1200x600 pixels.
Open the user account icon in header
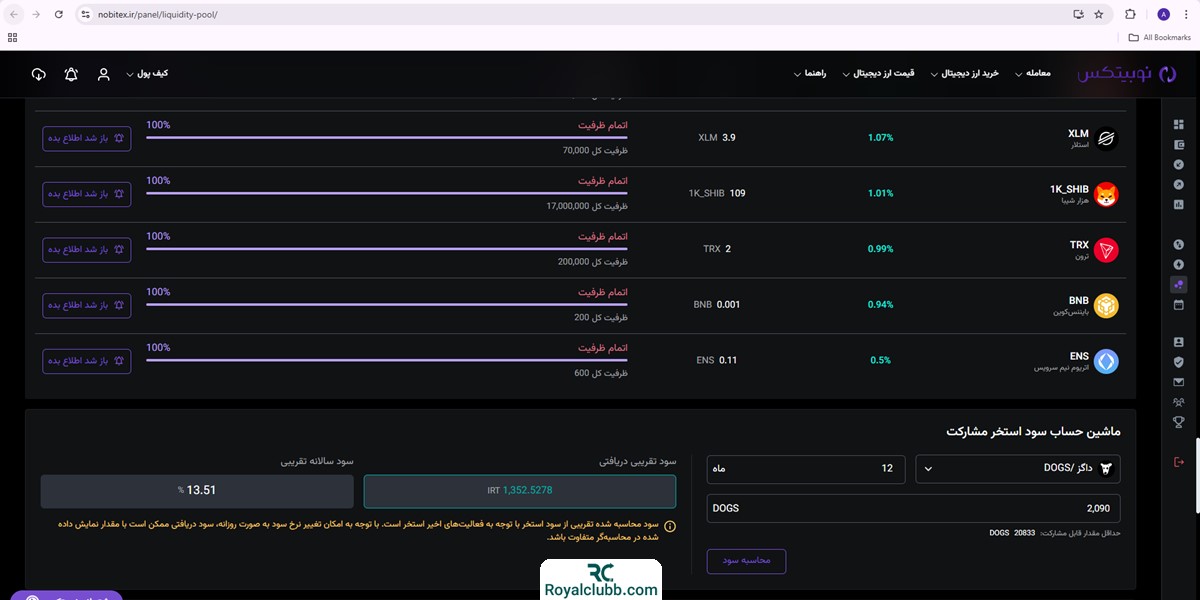click(103, 74)
